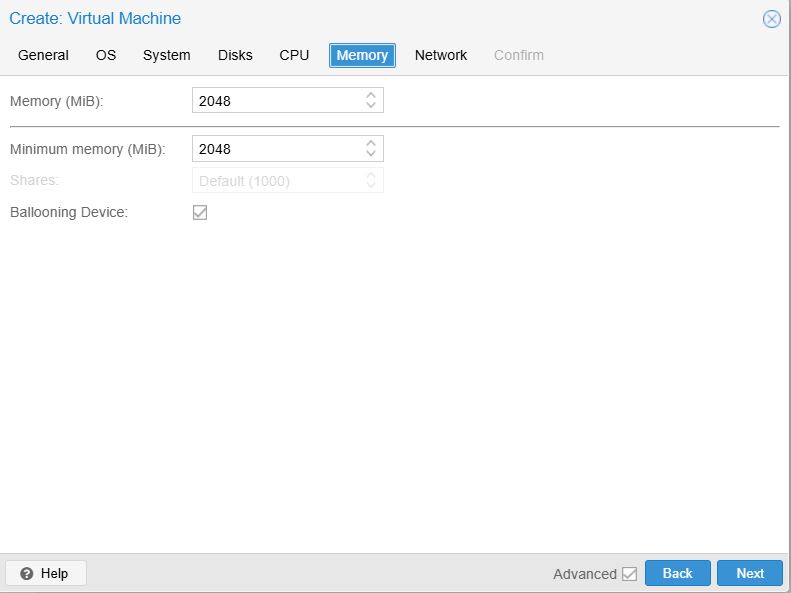Viewport: 791px width, 593px height.
Task: Click into the Memory (MiB) input field
Action: [x=276, y=100]
